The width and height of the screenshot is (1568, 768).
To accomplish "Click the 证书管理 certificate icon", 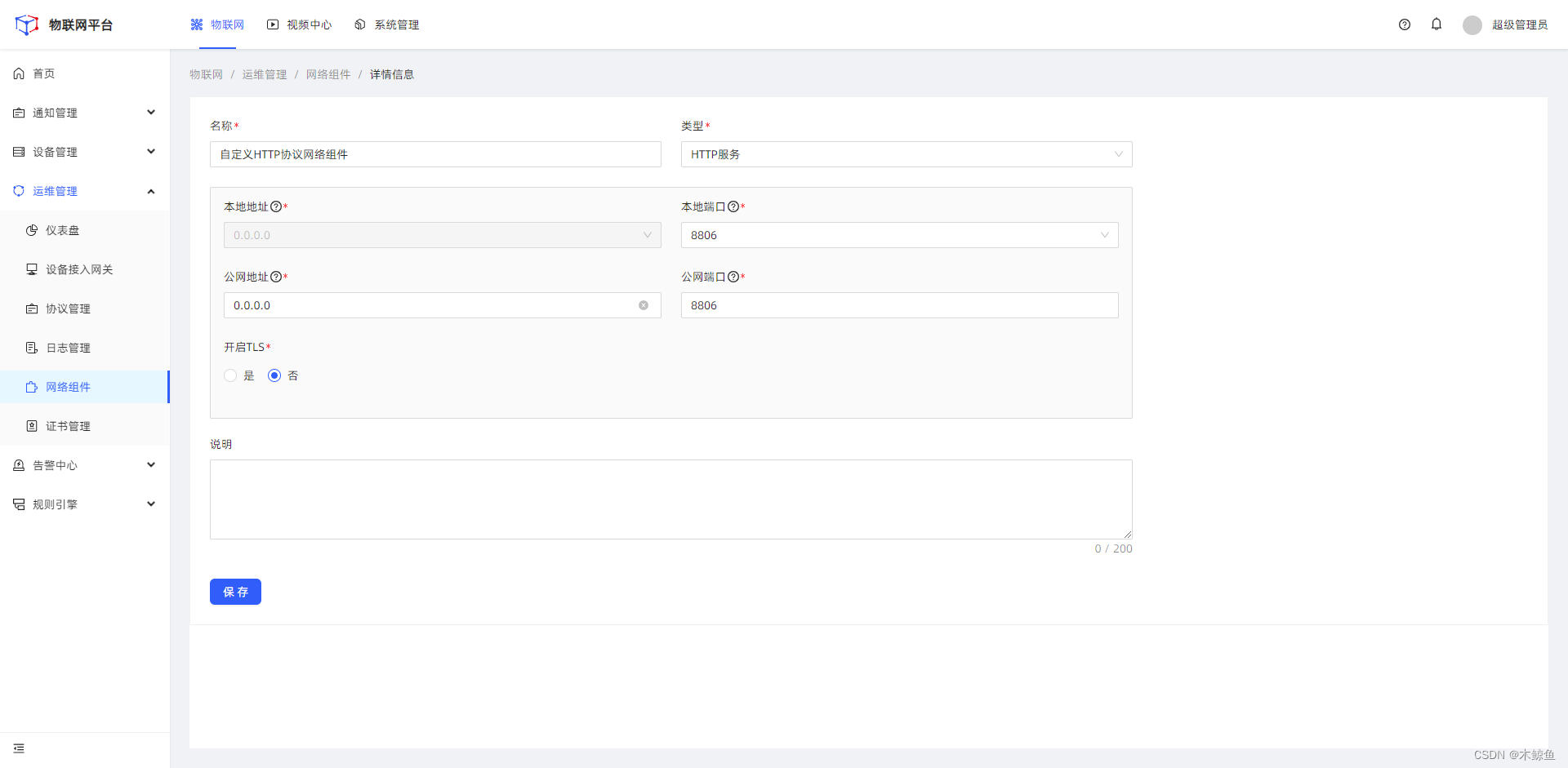I will (x=32, y=426).
